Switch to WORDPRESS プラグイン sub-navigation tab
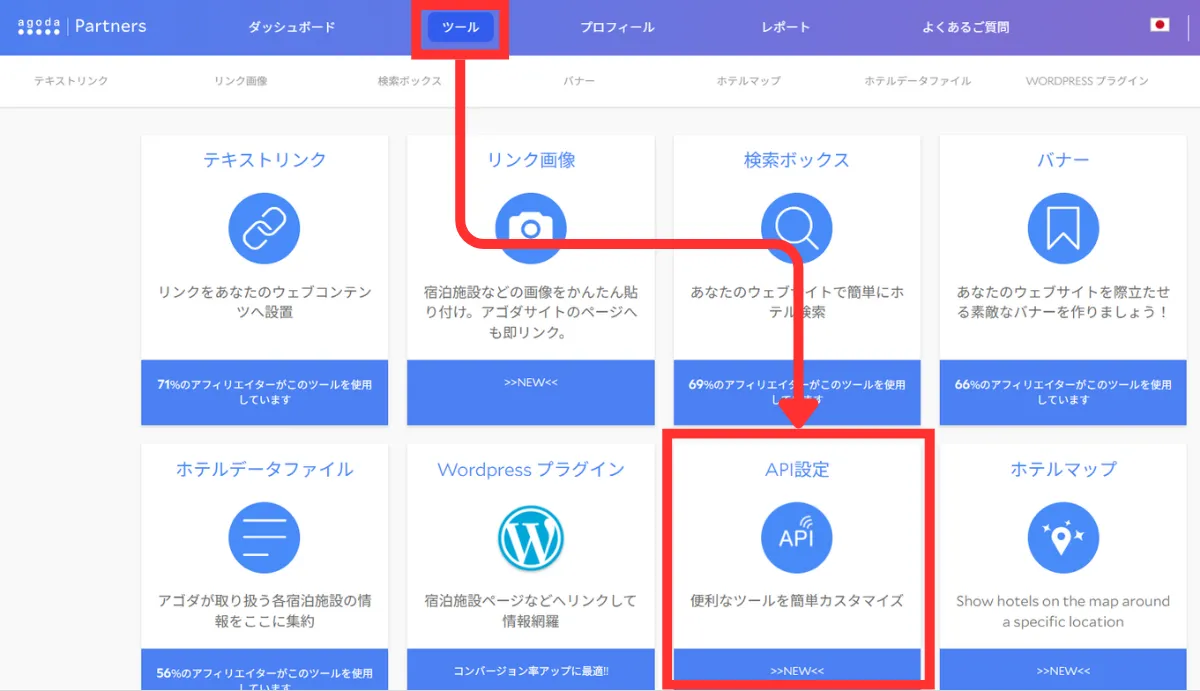This screenshot has height=691, width=1200. (1087, 81)
